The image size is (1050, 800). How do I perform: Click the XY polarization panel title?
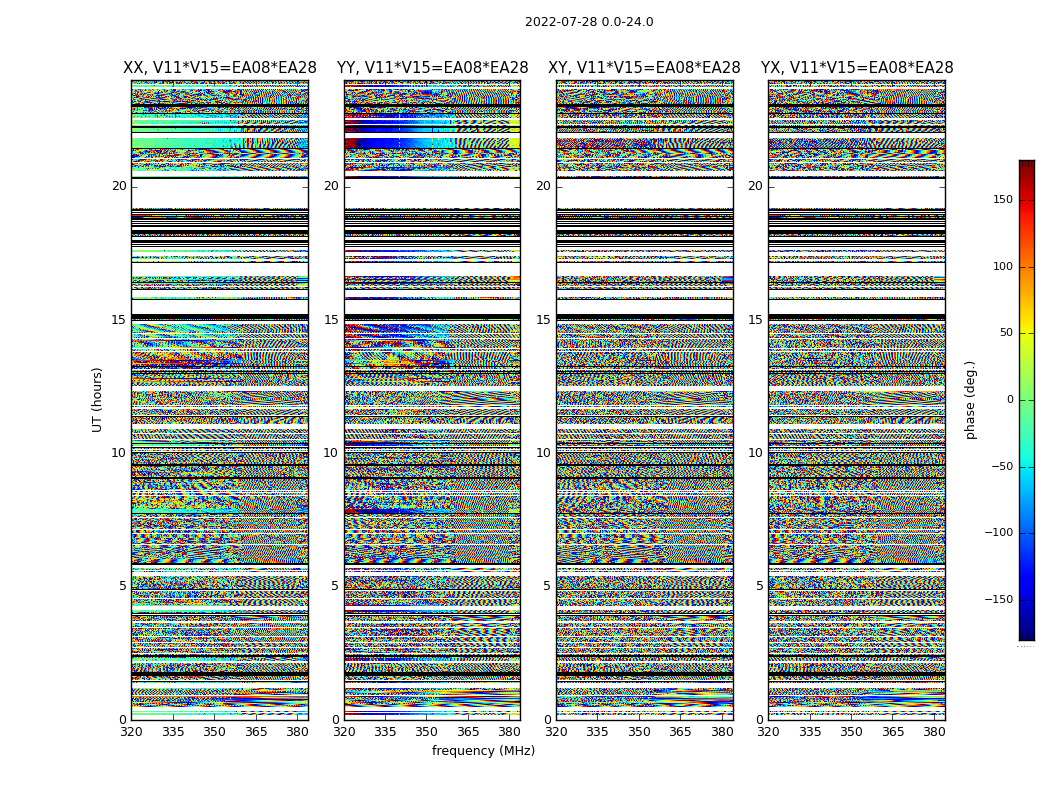click(644, 68)
